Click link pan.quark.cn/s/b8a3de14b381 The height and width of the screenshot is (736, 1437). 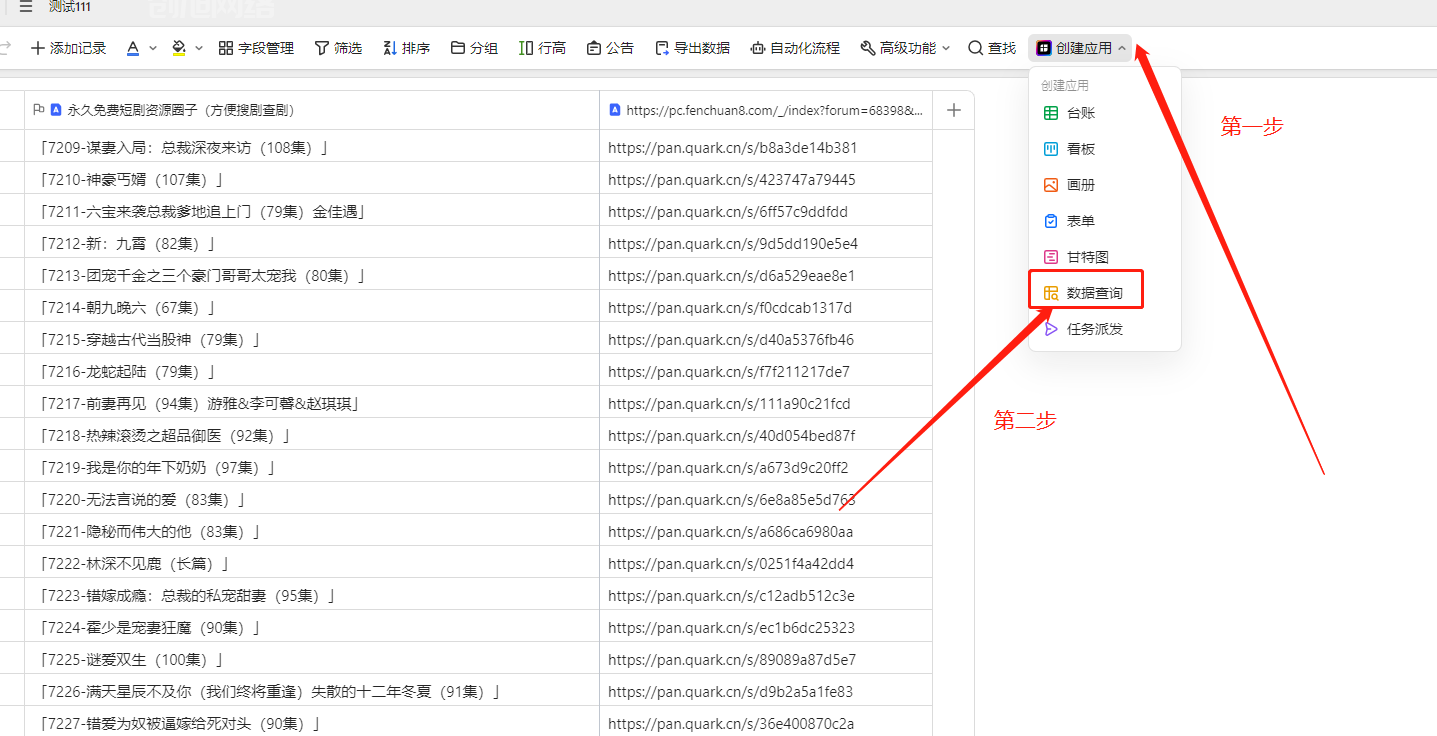[x=732, y=148]
